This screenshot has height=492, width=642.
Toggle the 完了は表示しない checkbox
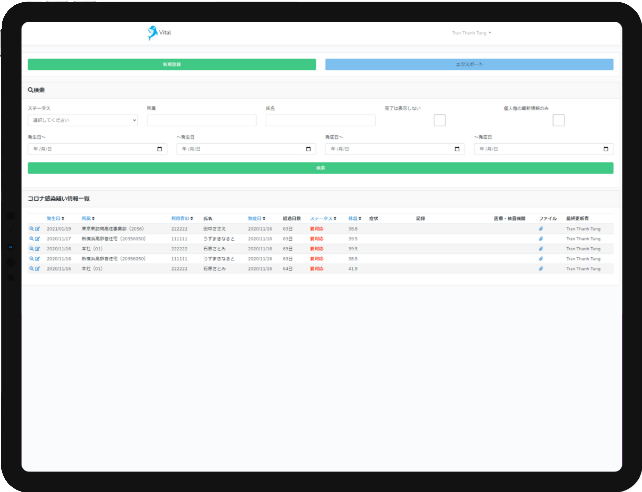(439, 121)
